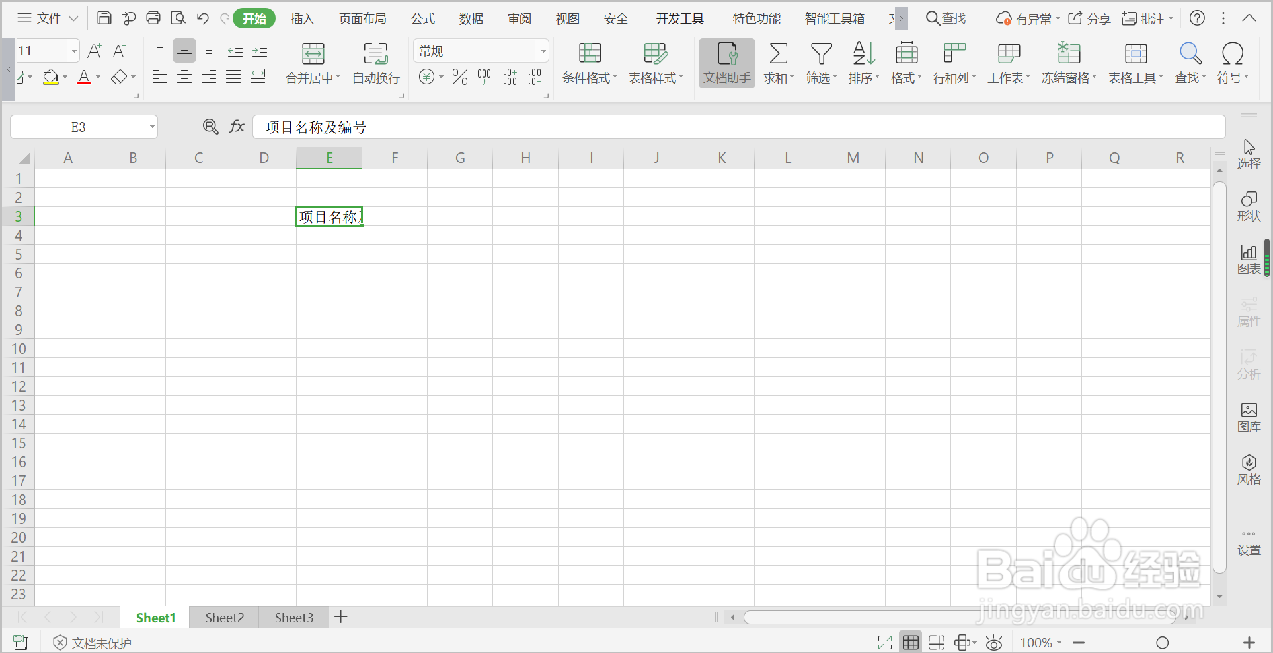Click the 自动换行 wrap text button

pyautogui.click(x=376, y=64)
